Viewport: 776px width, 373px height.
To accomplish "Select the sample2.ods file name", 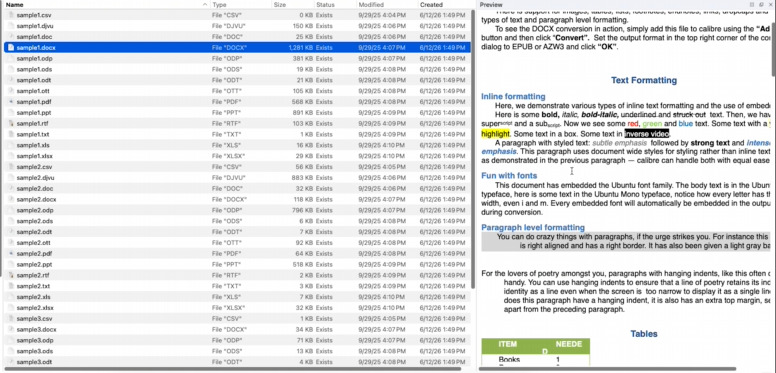I will tap(35, 221).
